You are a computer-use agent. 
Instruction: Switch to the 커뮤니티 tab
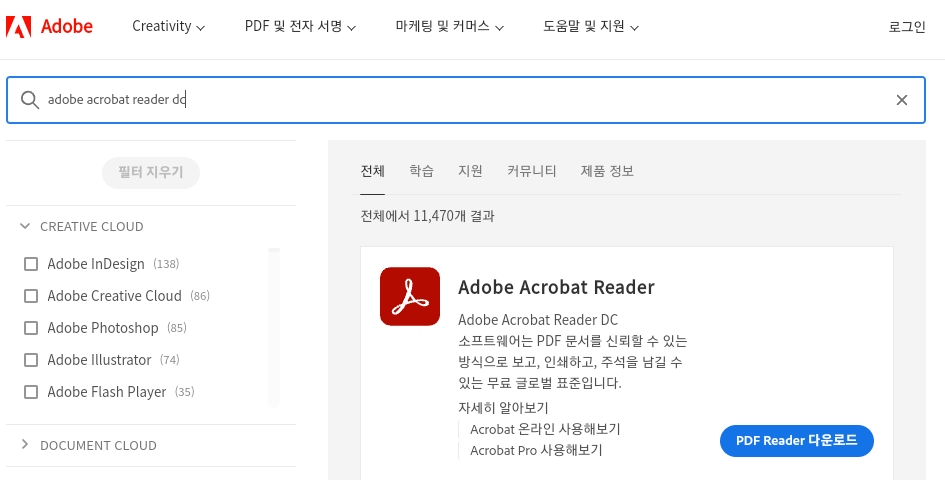[x=532, y=171]
